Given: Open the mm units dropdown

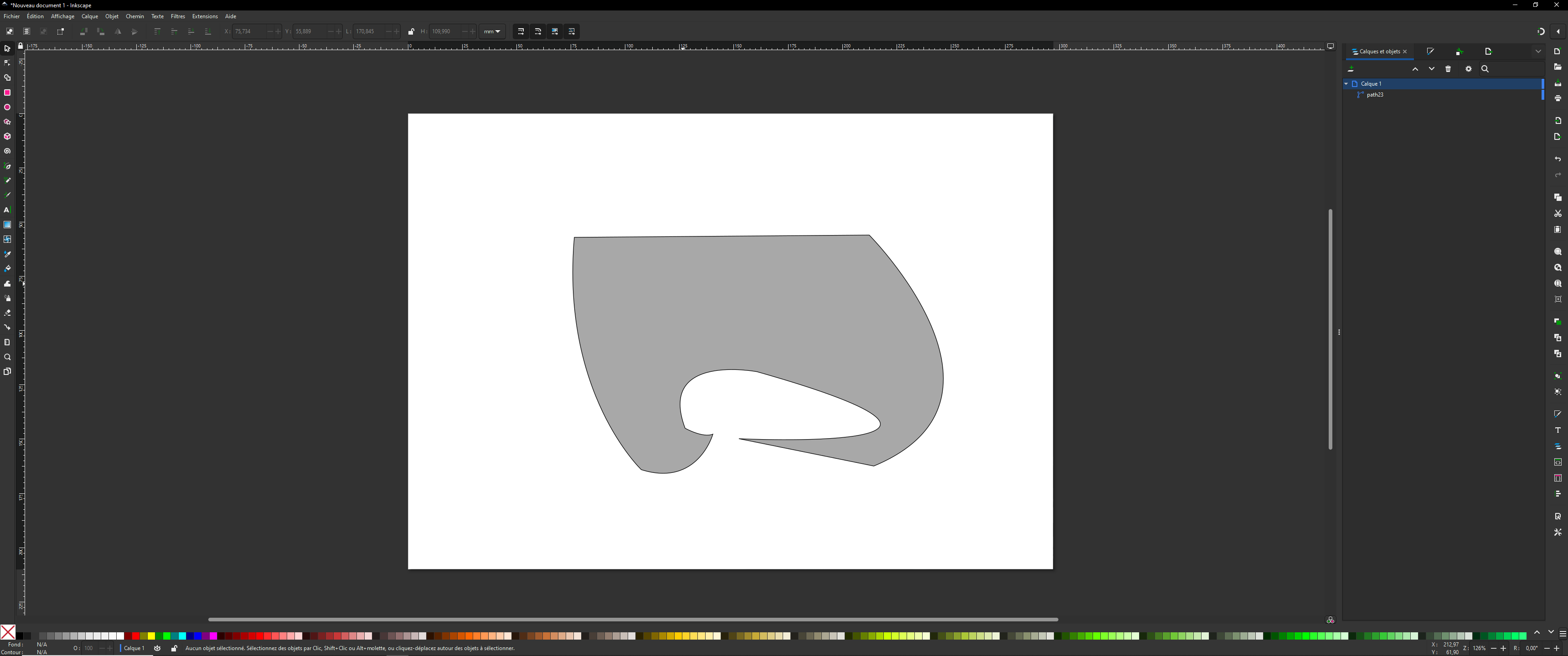Looking at the screenshot, I should pos(492,31).
